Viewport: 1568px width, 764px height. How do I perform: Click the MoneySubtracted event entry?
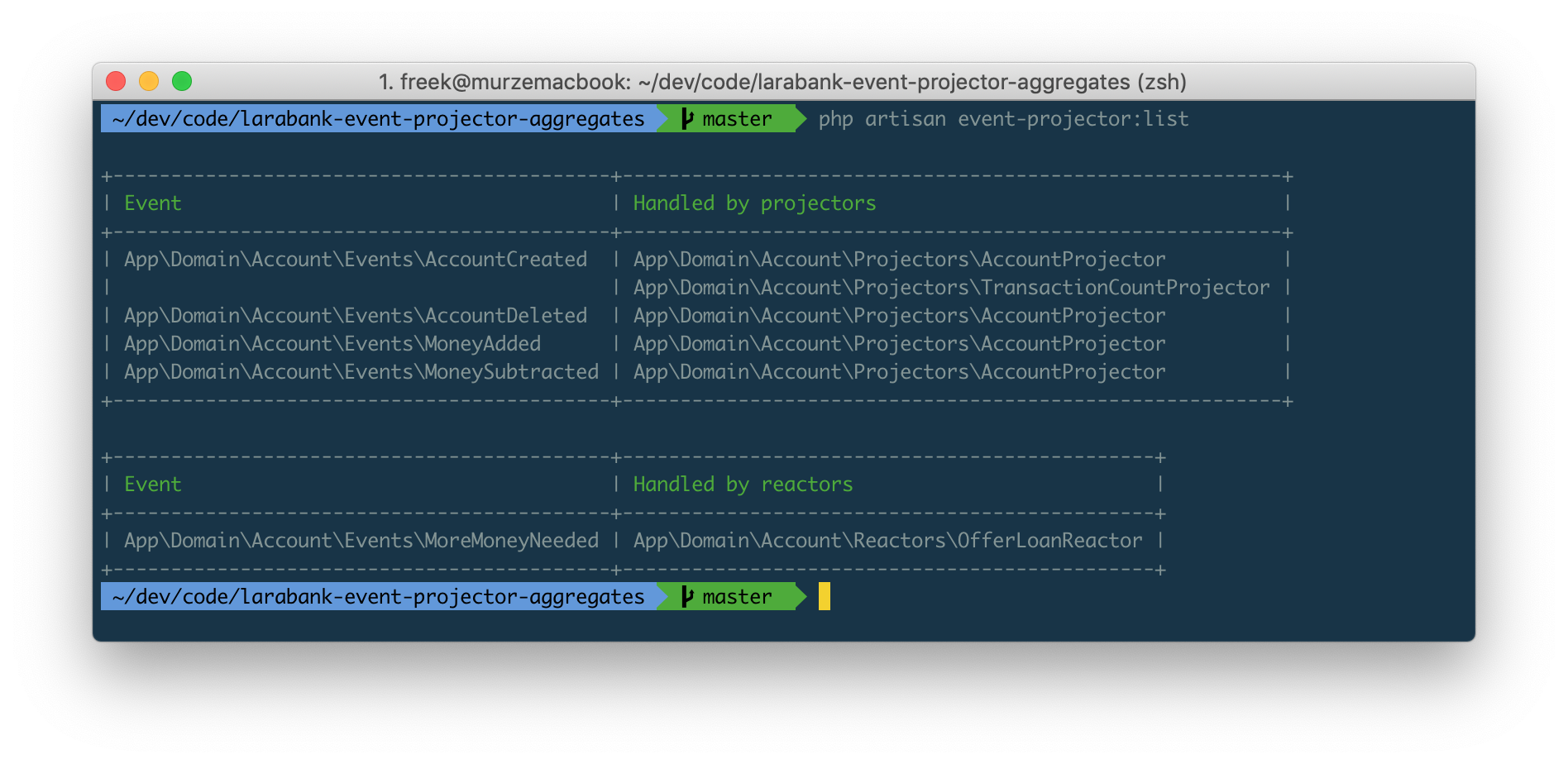click(361, 372)
